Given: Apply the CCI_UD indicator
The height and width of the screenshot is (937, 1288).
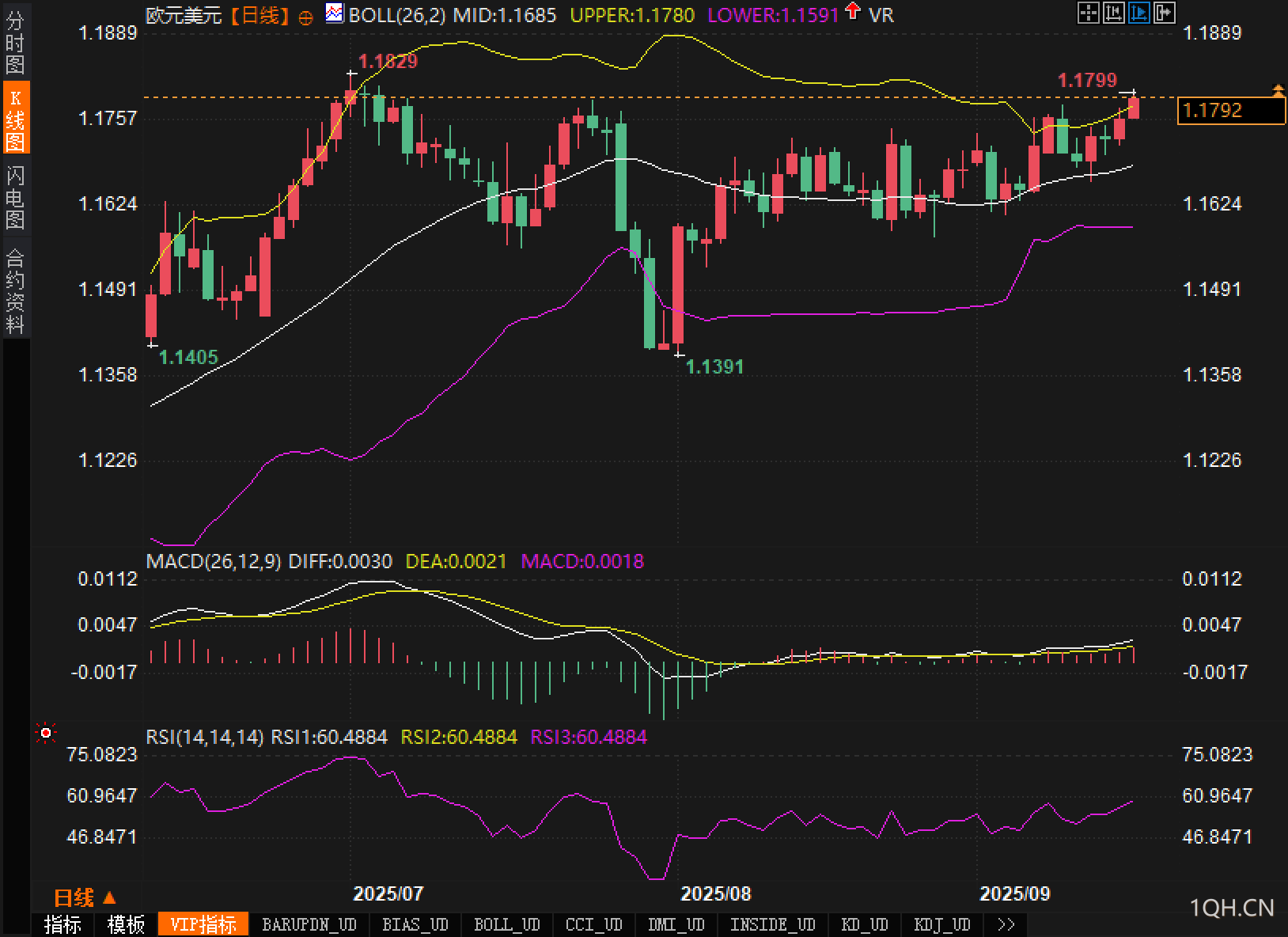Looking at the screenshot, I should (593, 924).
